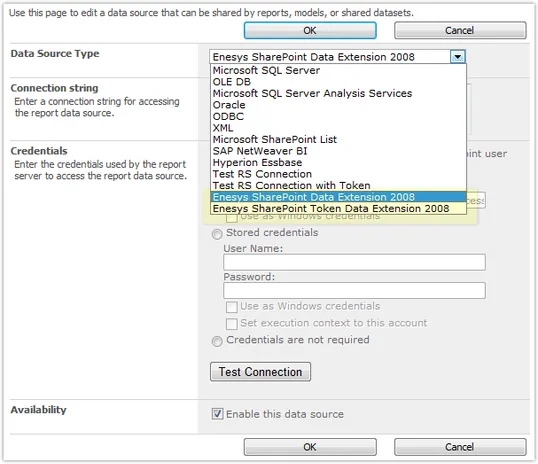This screenshot has height=464, width=538.
Task: Click the bottom OK button
Action: coord(310,447)
